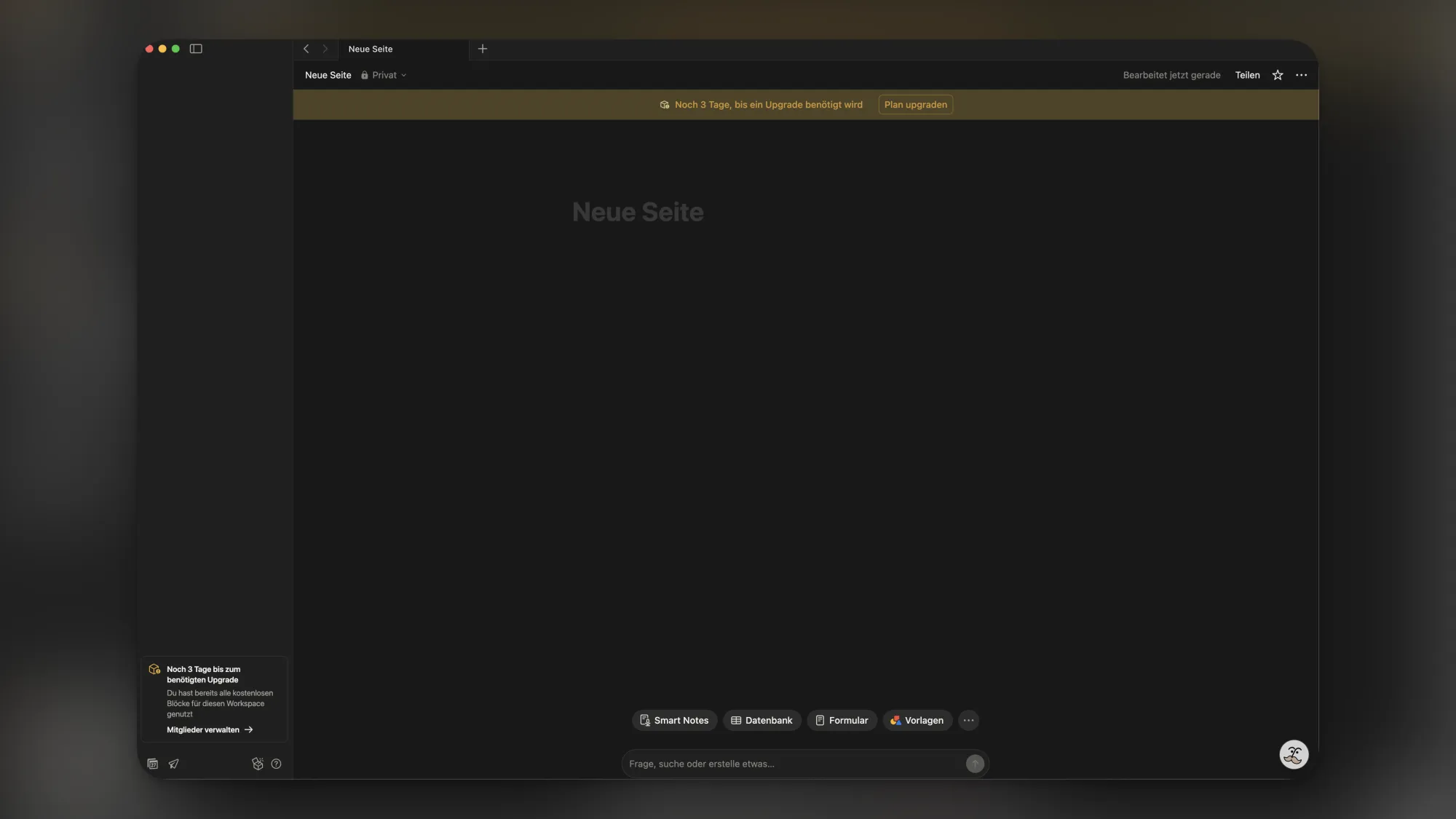Open the page options three-dot menu
This screenshot has width=1456, height=819.
pos(1301,75)
